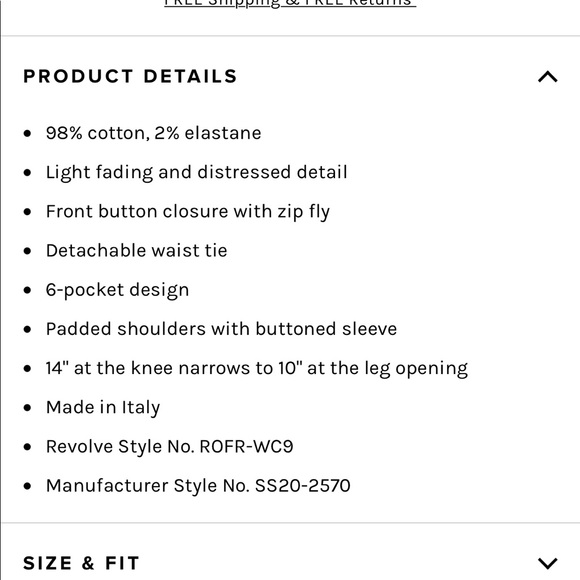
Task: Click the bullet dot beside Manufacturer Style No.
Action: point(27,486)
